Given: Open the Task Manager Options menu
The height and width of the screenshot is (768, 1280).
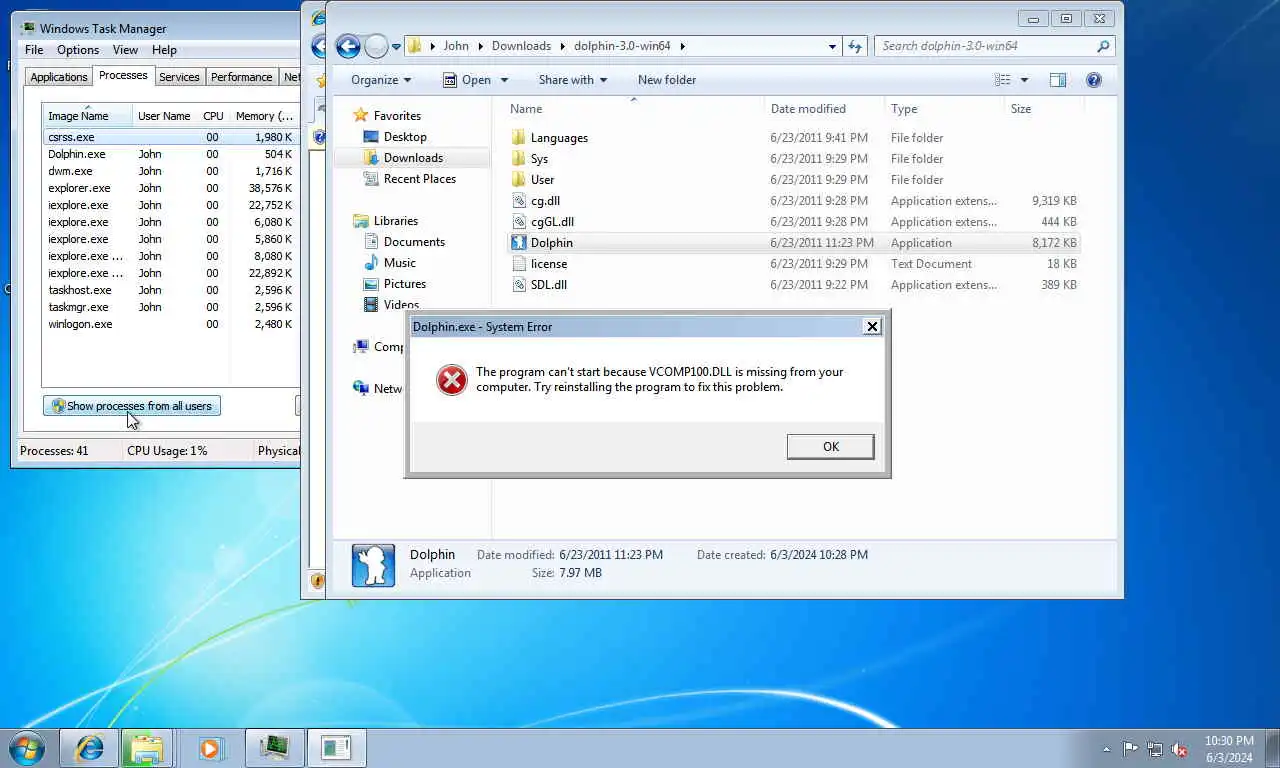Looking at the screenshot, I should click(x=78, y=50).
